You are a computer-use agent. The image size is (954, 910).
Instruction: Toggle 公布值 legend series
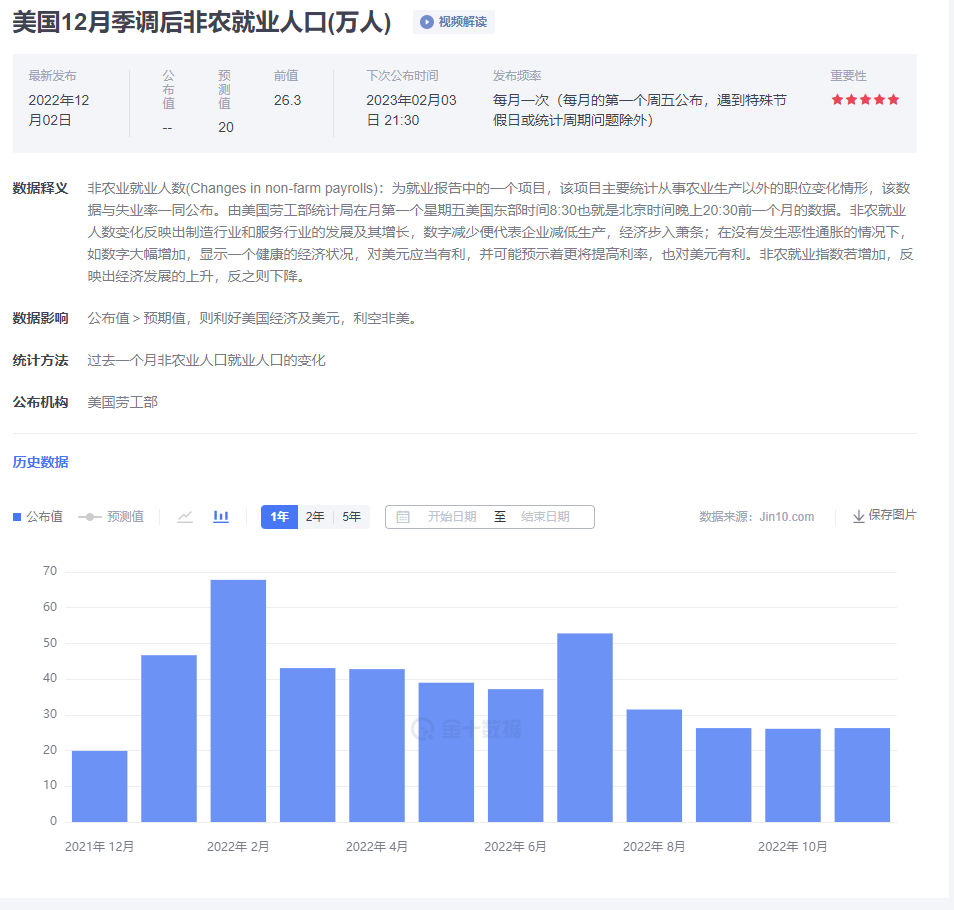click(x=38, y=516)
